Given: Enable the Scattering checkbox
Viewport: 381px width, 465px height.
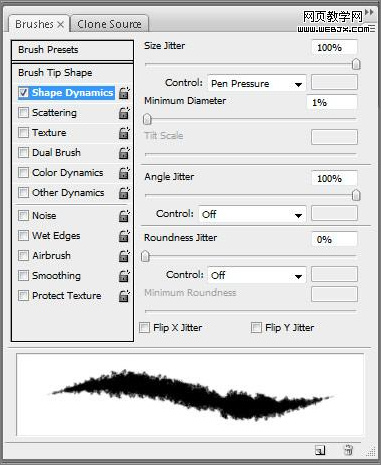Looking at the screenshot, I should tap(23, 113).
